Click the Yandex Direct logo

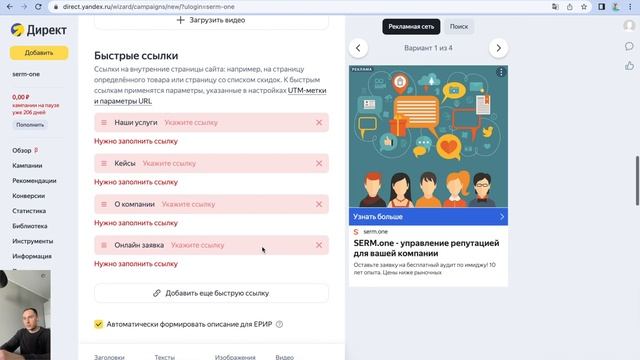click(x=39, y=30)
